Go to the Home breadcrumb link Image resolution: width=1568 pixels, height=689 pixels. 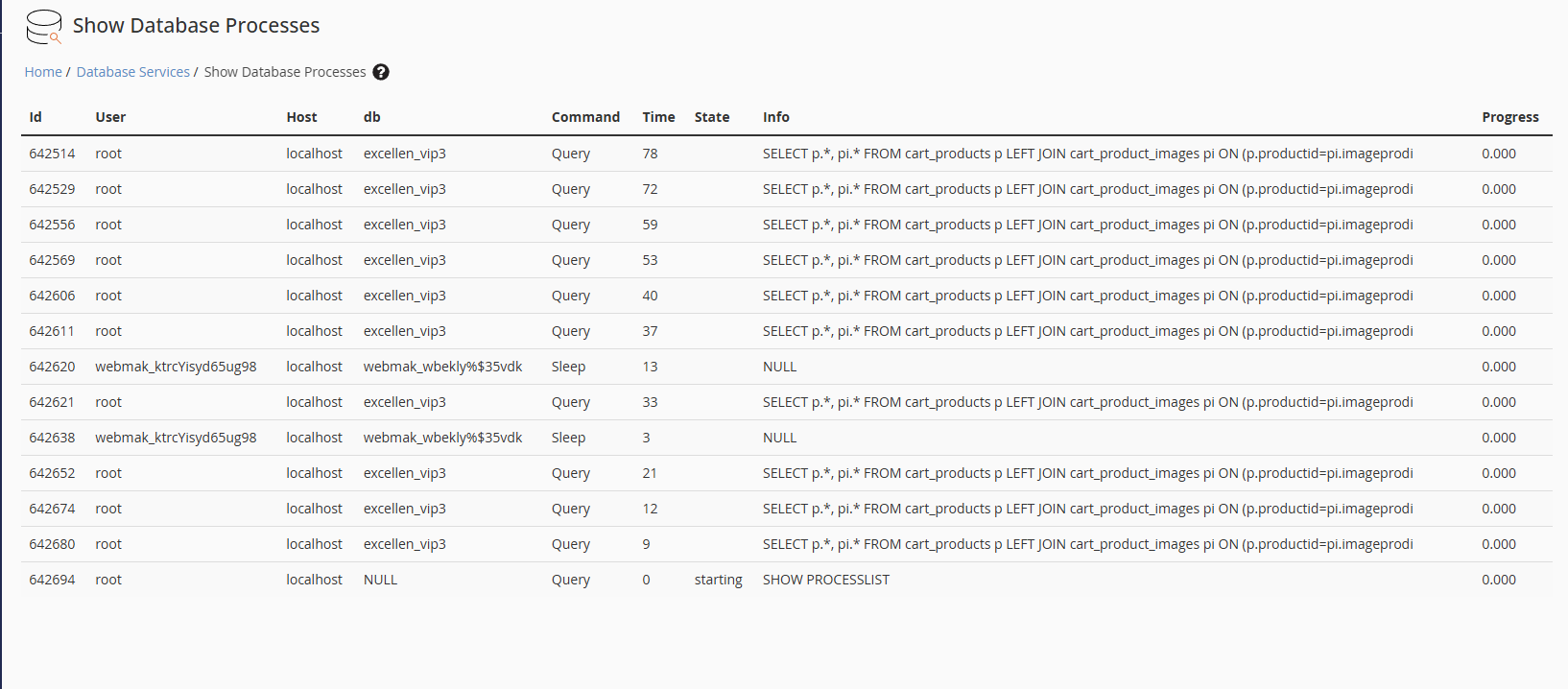coord(43,72)
